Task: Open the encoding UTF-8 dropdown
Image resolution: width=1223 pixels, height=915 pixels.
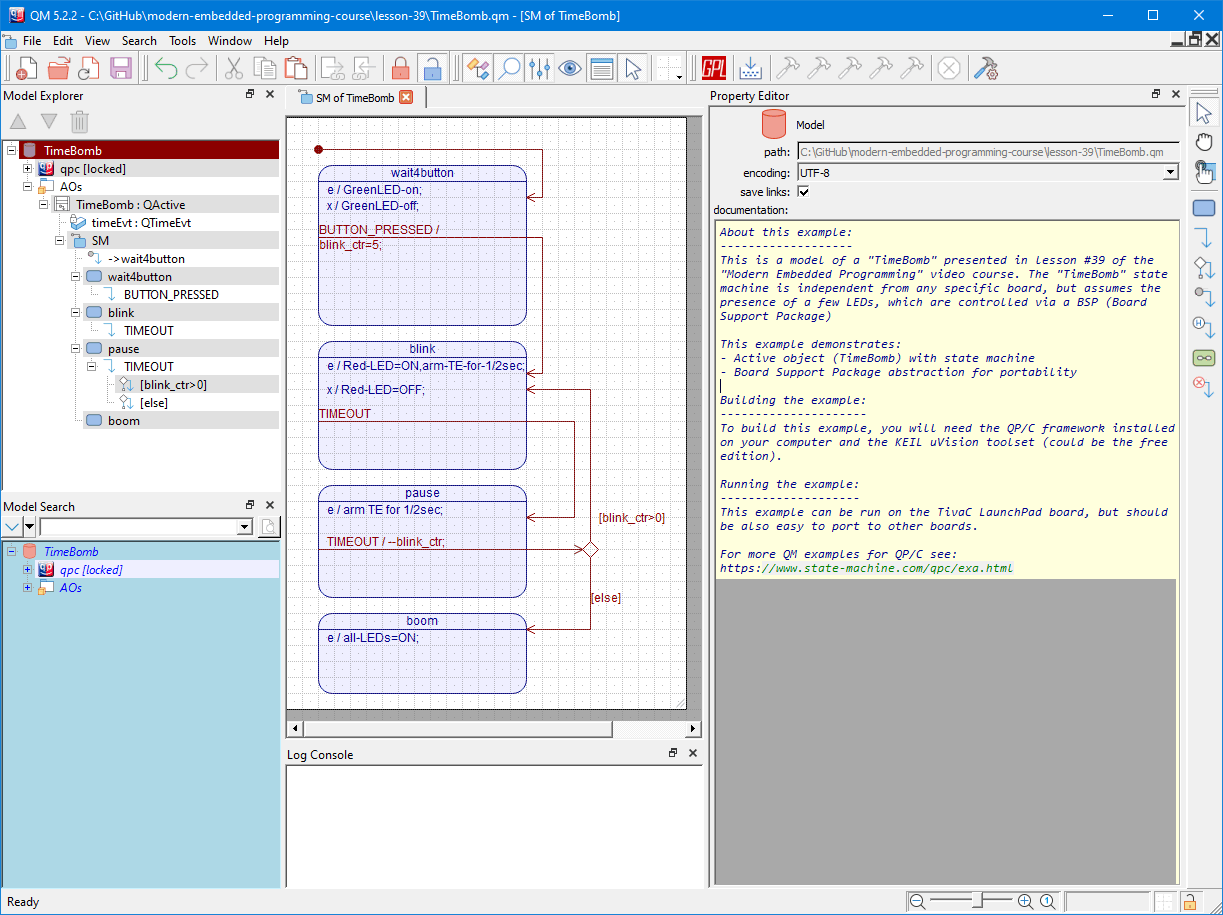Action: 1171,173
